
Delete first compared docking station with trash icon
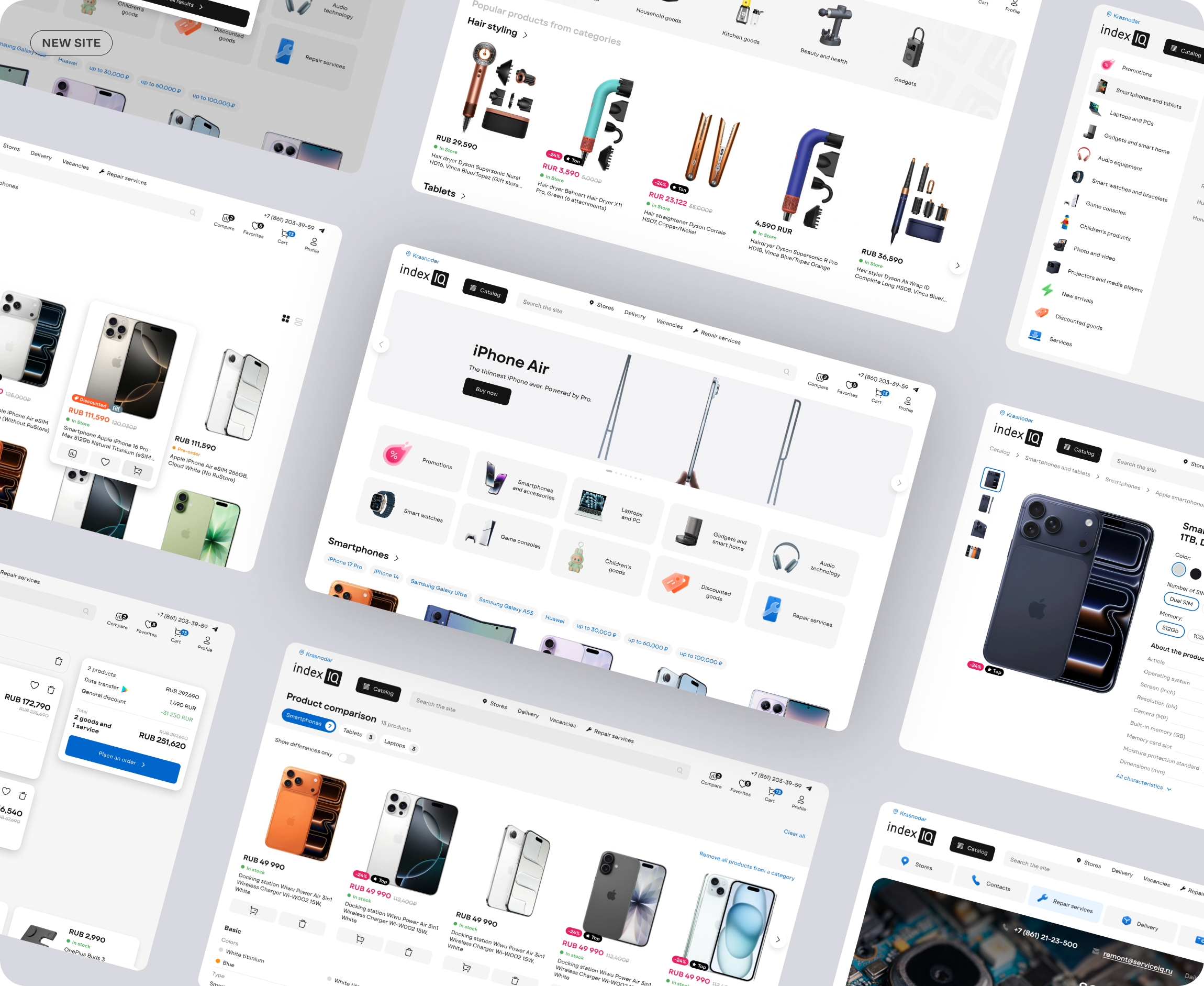[x=302, y=924]
